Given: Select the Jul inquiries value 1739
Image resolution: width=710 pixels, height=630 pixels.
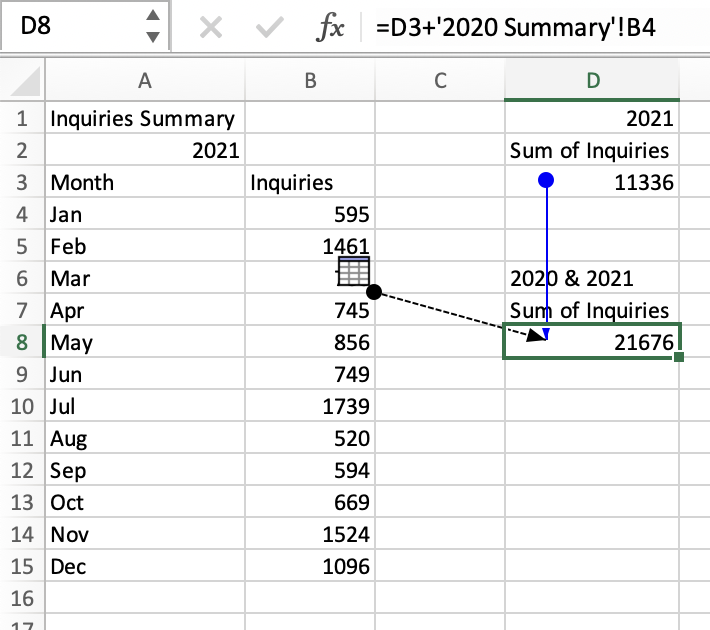Looking at the screenshot, I should pos(309,407).
